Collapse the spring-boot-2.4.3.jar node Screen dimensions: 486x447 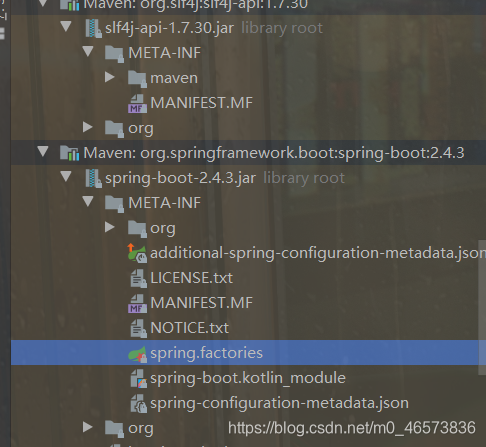pyautogui.click(x=66, y=176)
